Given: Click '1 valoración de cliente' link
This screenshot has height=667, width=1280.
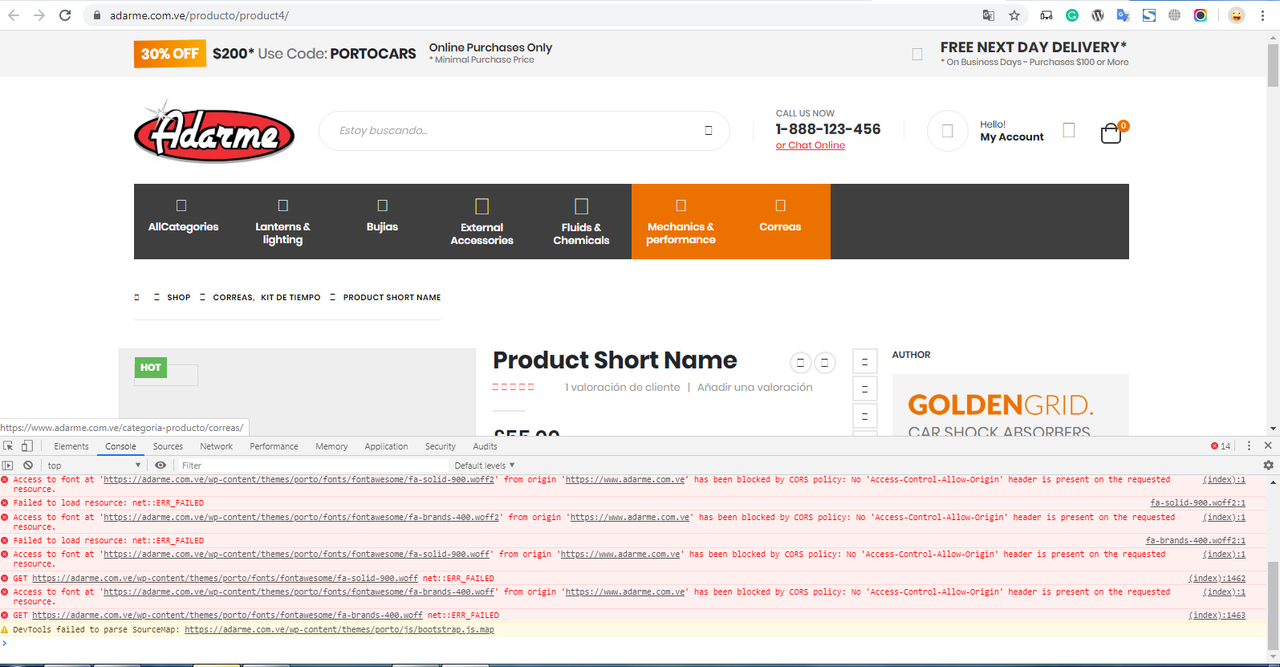Looking at the screenshot, I should [622, 387].
